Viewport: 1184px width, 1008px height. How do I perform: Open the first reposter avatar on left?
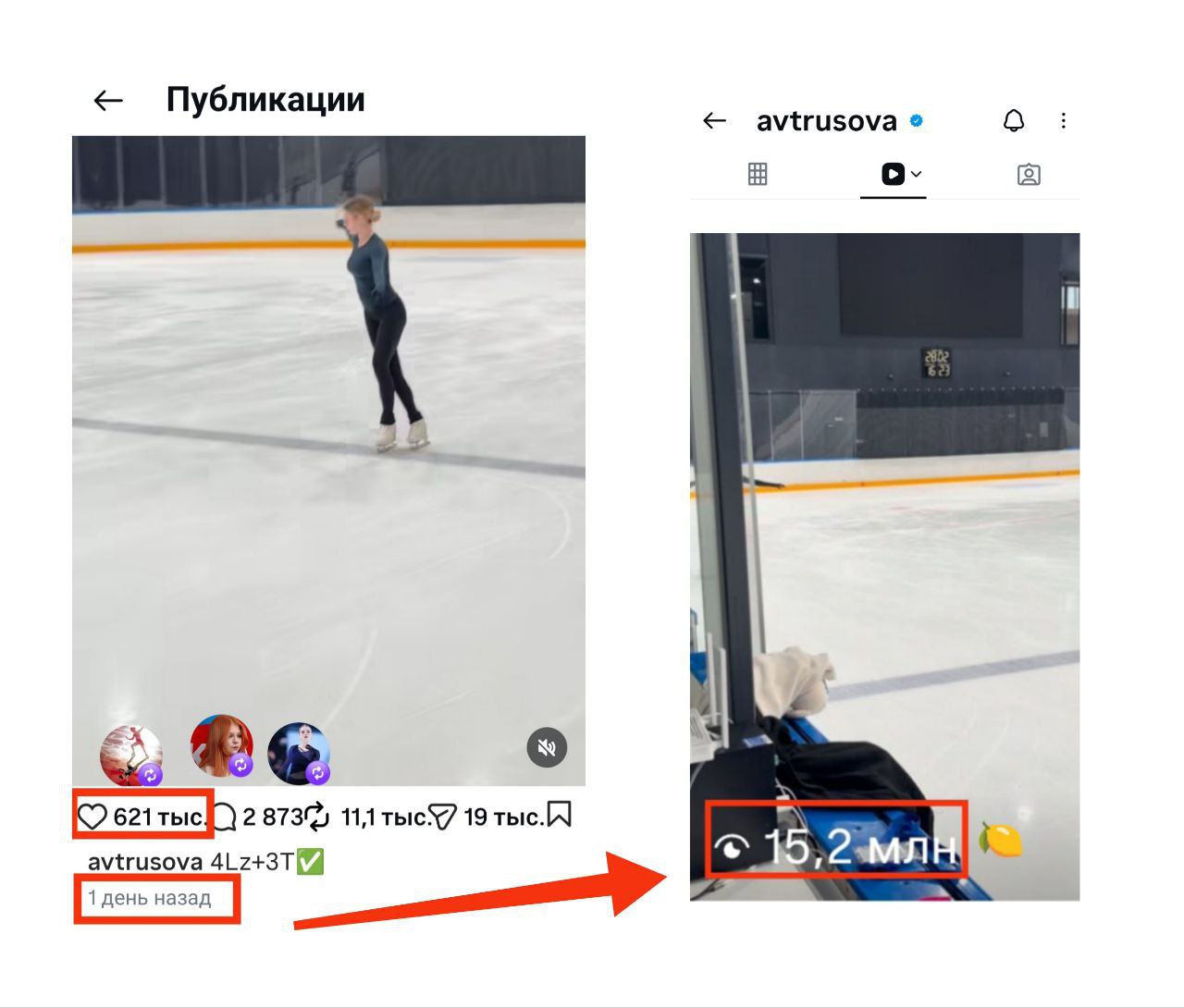click(131, 756)
